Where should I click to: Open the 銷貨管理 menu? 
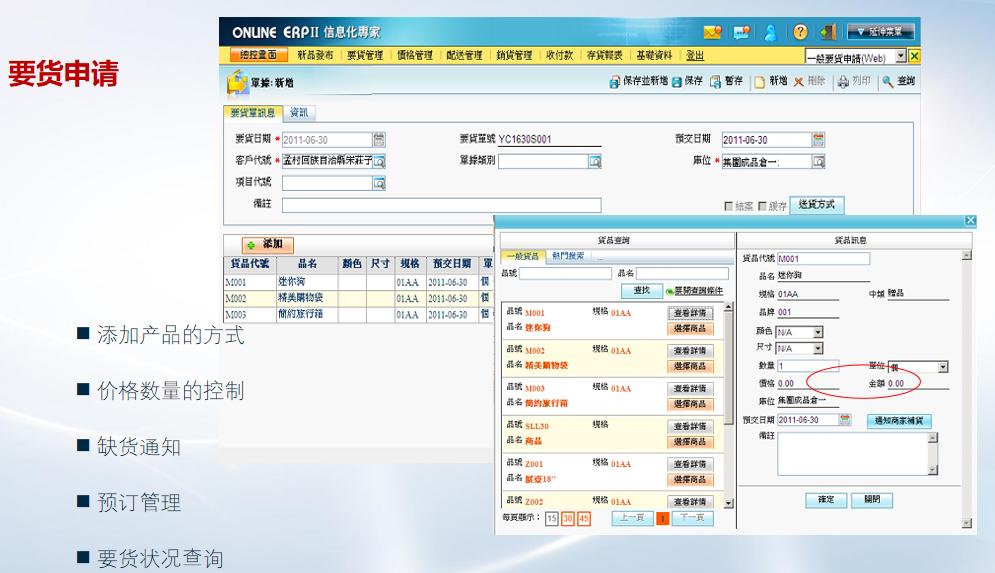click(x=514, y=55)
